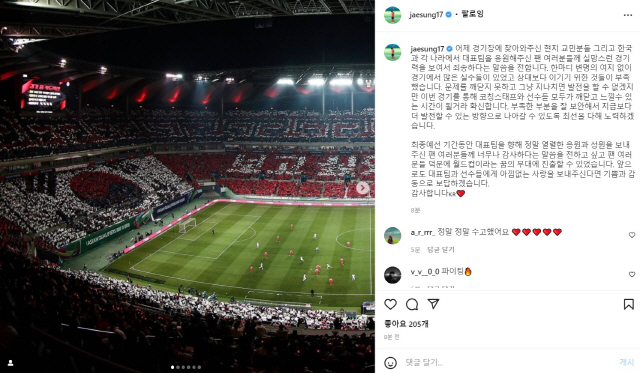Like the post with the heart icon
The height and width of the screenshot is (373, 640).
390,304
